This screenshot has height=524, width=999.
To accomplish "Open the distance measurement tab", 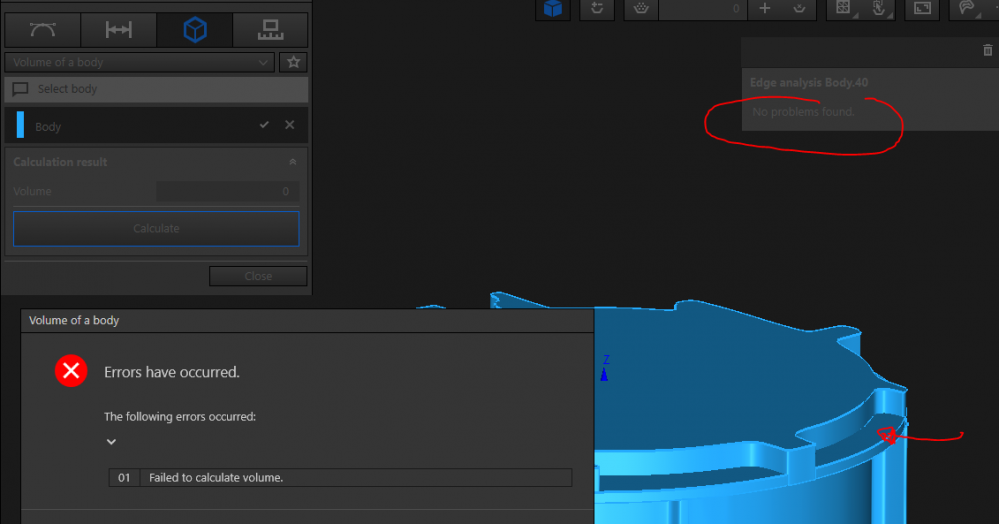I will (118, 31).
